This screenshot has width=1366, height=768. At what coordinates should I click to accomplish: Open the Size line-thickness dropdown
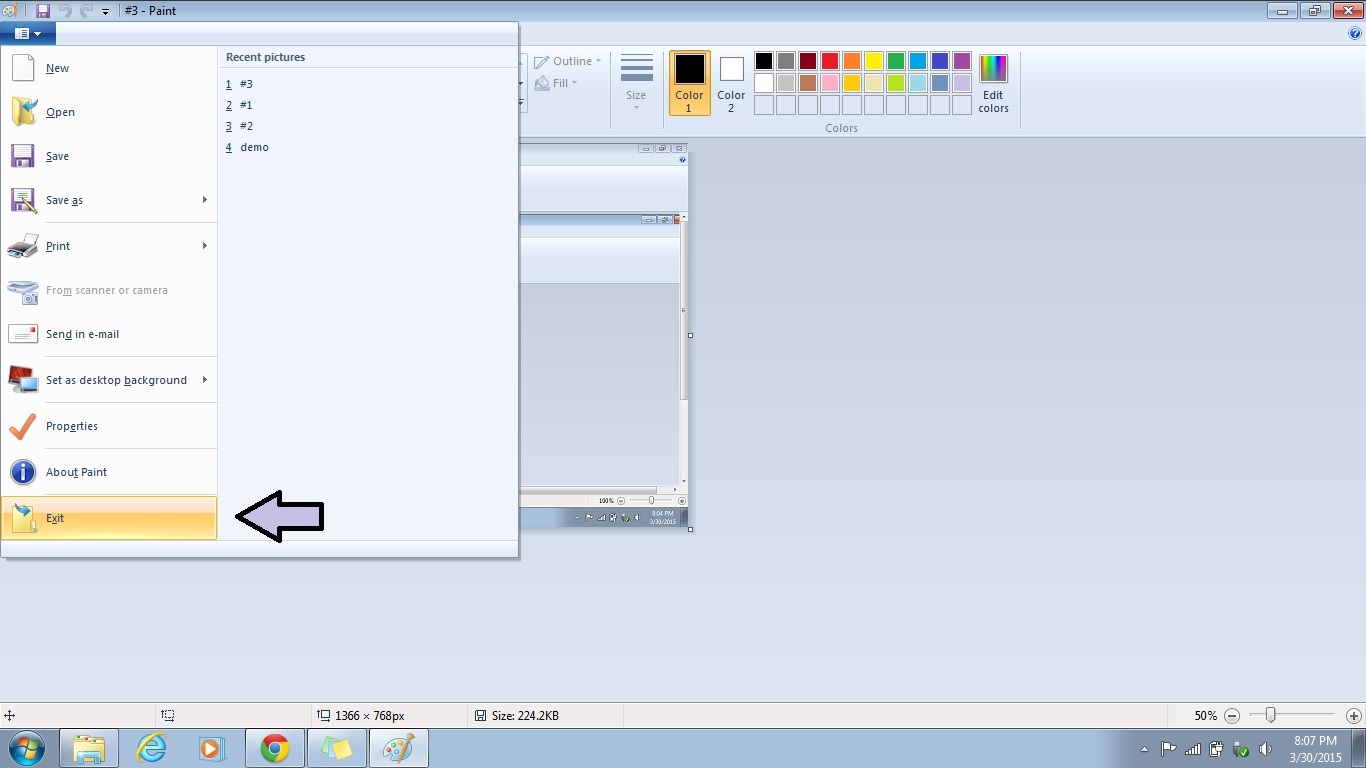point(636,82)
